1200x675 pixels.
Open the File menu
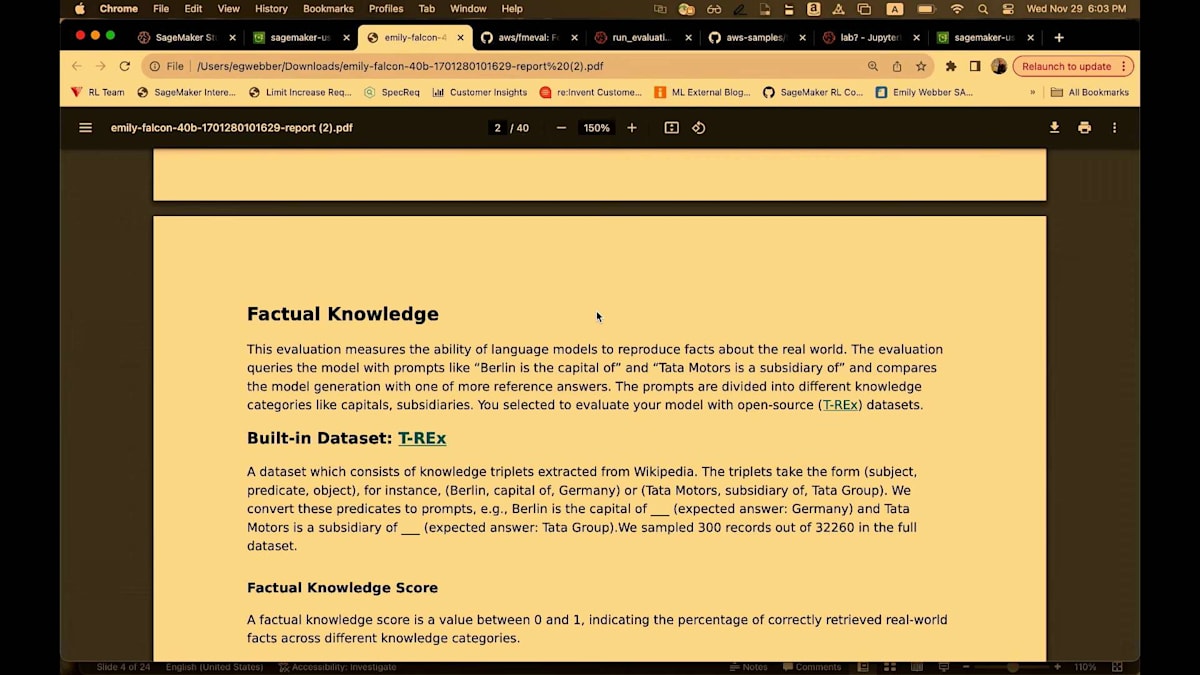[x=161, y=9]
